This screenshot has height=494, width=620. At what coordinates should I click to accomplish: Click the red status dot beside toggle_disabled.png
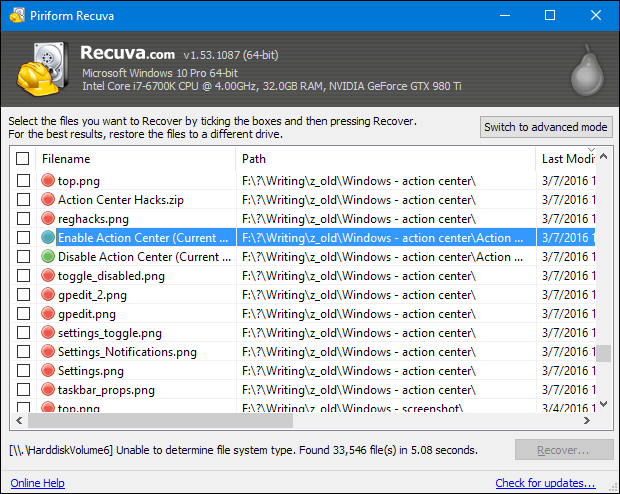(x=48, y=275)
